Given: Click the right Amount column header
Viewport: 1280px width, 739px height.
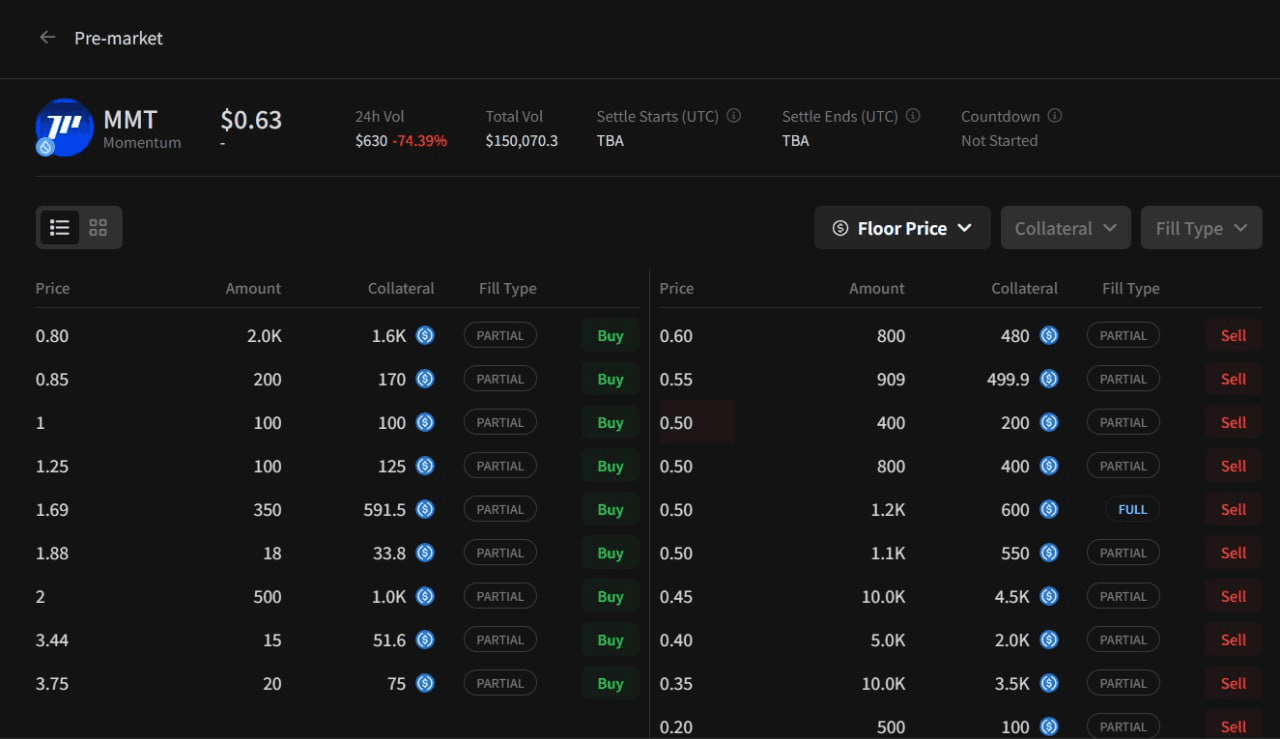Looking at the screenshot, I should 876,288.
